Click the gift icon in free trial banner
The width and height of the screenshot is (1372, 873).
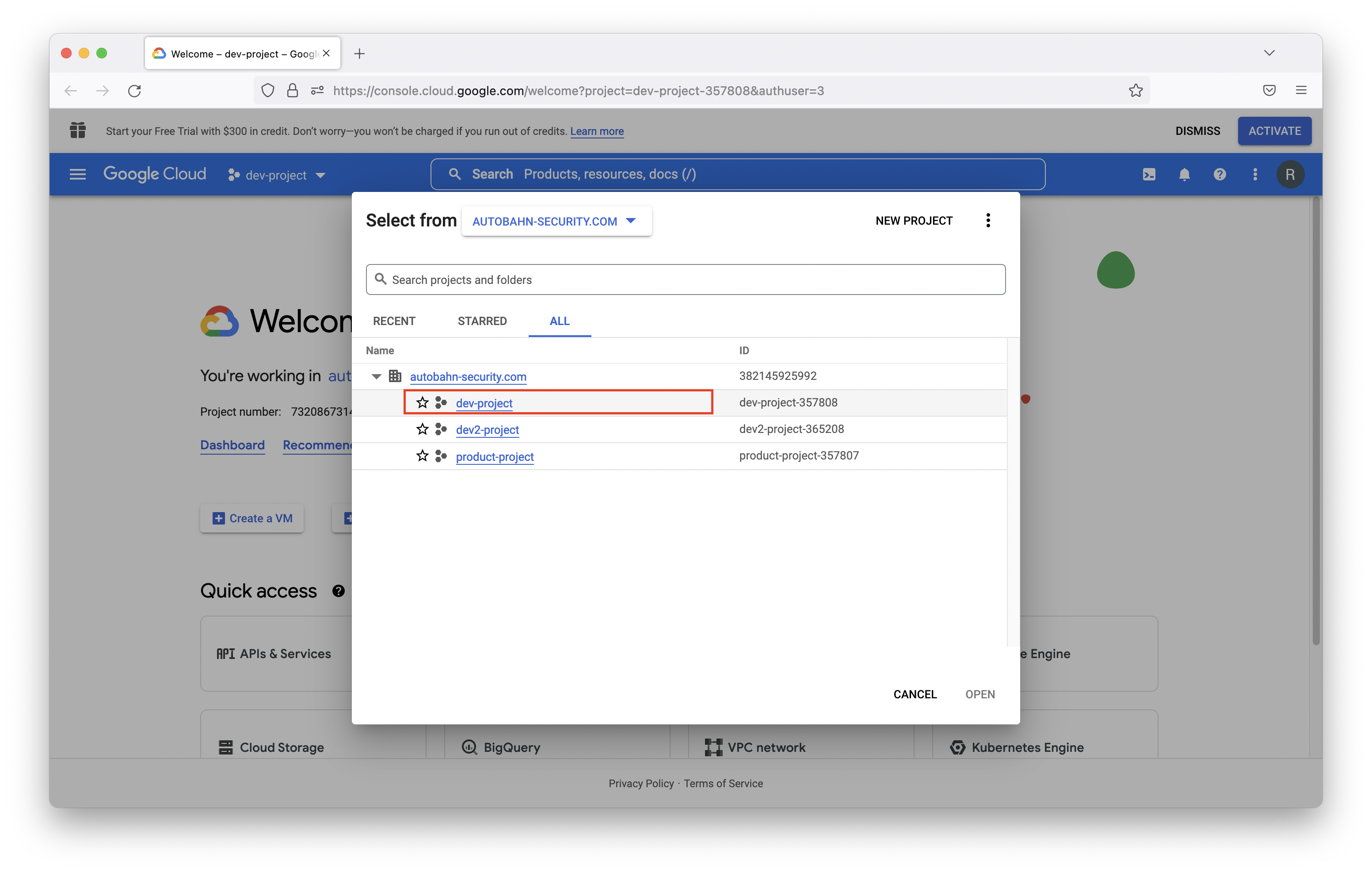77,130
